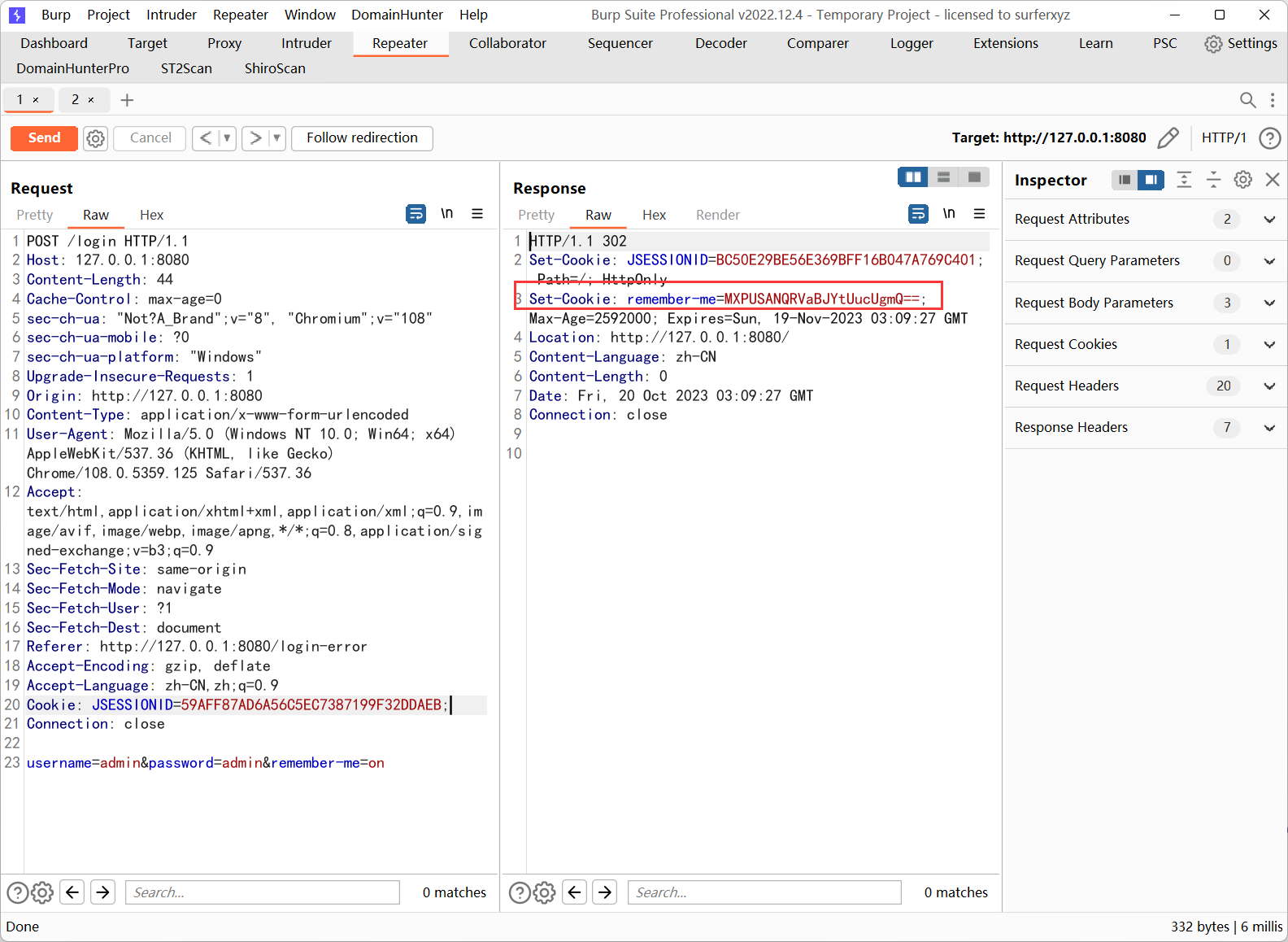1288x942 pixels.
Task: Switch to top-bottom split layout
Action: [x=944, y=177]
